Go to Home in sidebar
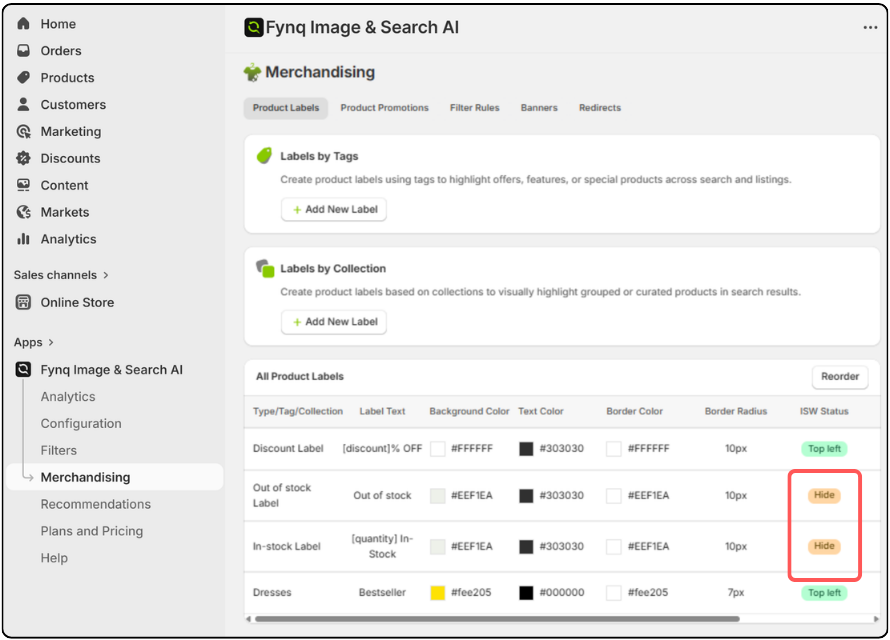This screenshot has height=640, width=890. (58, 24)
